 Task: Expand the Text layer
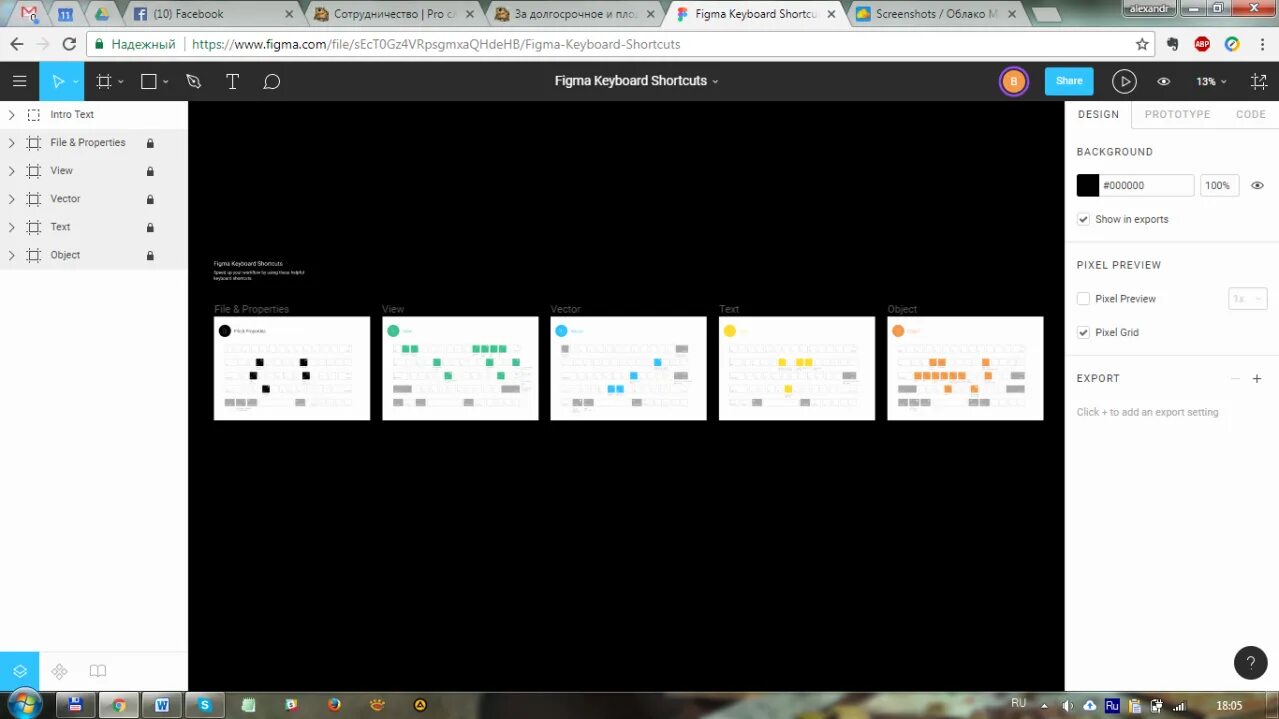point(11,227)
